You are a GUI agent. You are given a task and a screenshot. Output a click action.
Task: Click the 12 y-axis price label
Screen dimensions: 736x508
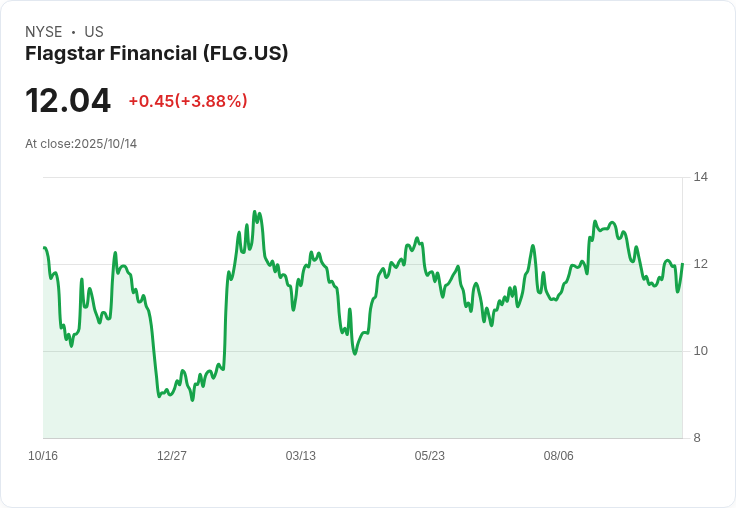[x=700, y=264]
